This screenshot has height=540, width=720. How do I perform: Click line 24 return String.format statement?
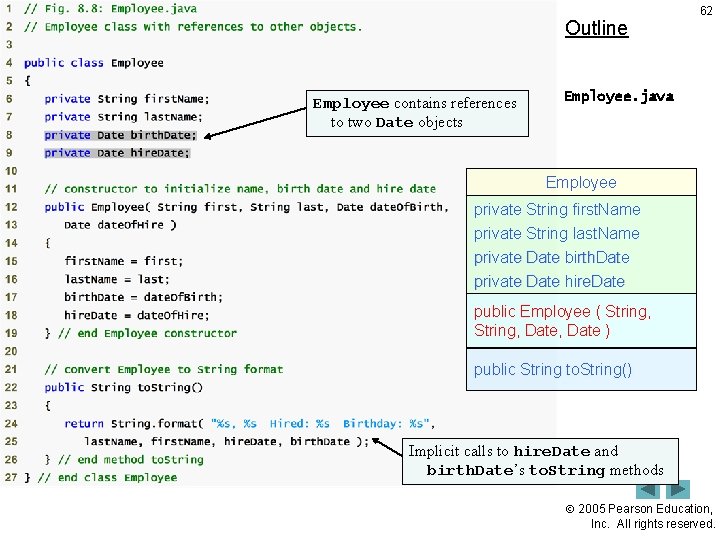[x=250, y=423]
